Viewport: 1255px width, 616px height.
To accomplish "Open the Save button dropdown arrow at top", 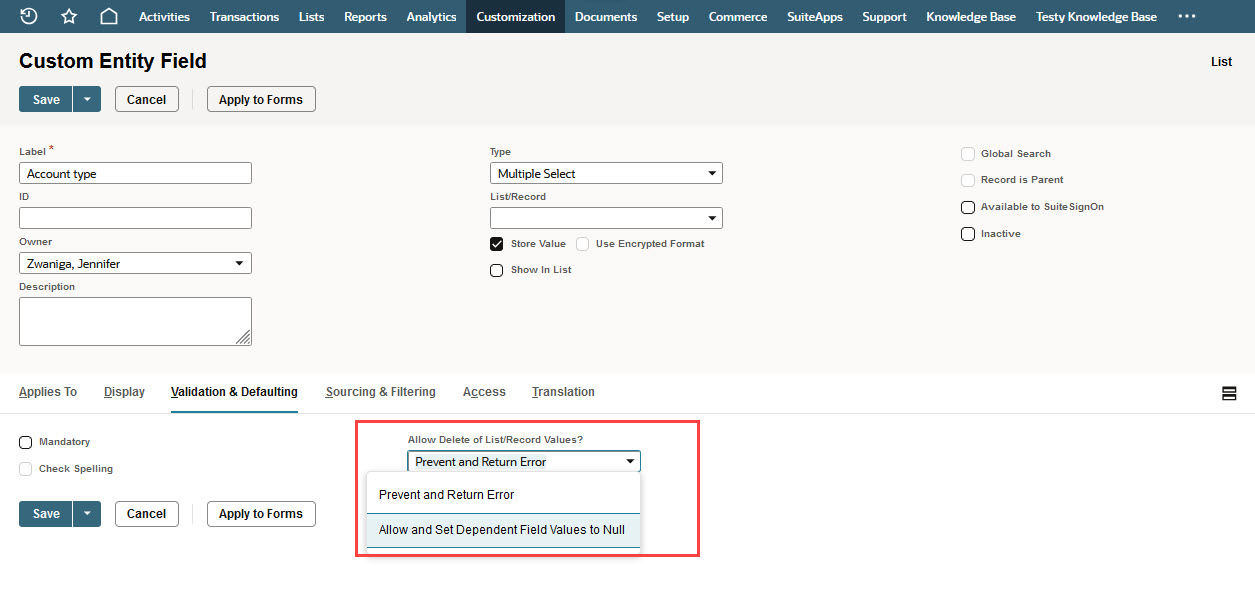I will coord(86,99).
